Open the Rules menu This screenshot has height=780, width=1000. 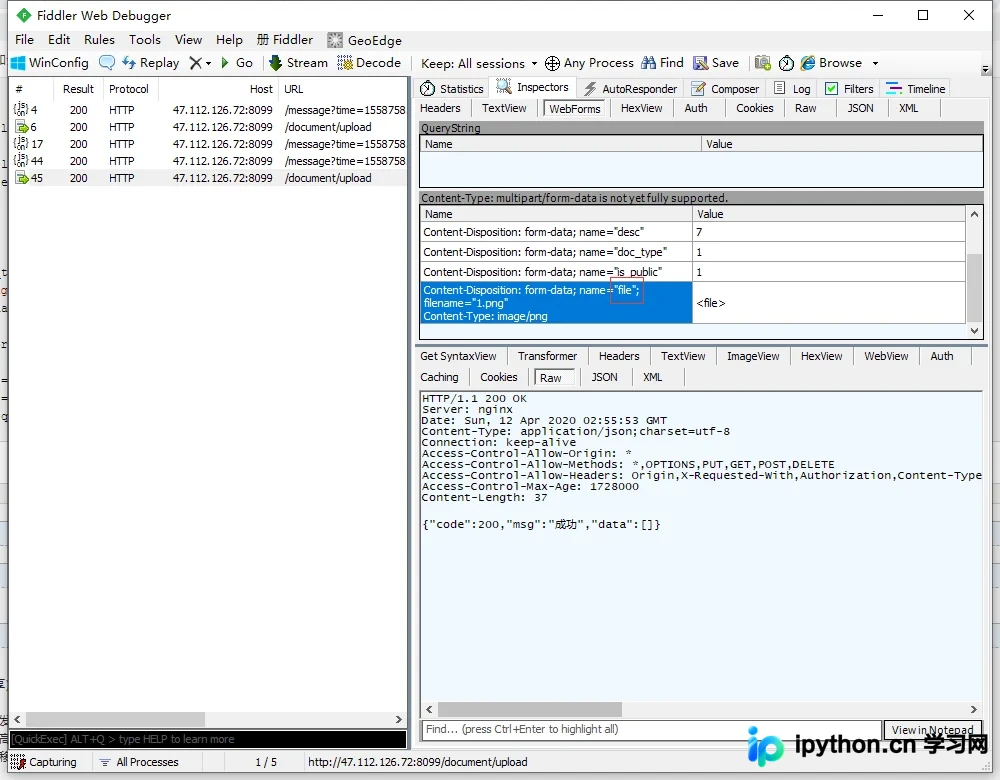pos(99,40)
